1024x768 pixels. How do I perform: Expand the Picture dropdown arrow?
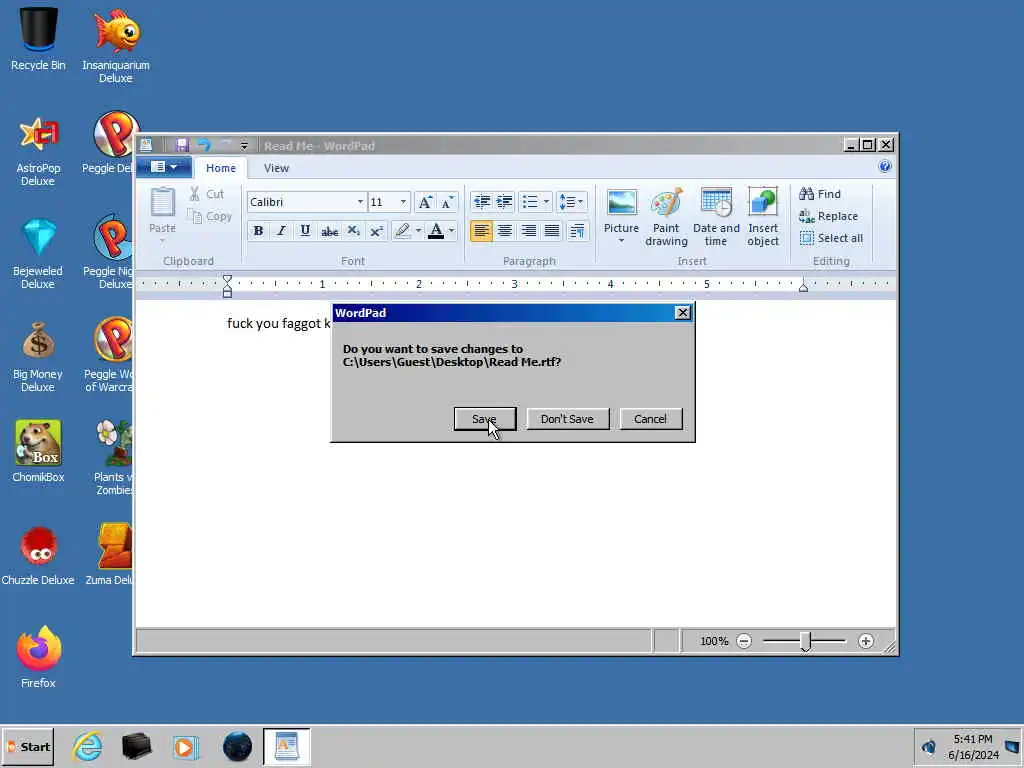coord(621,241)
